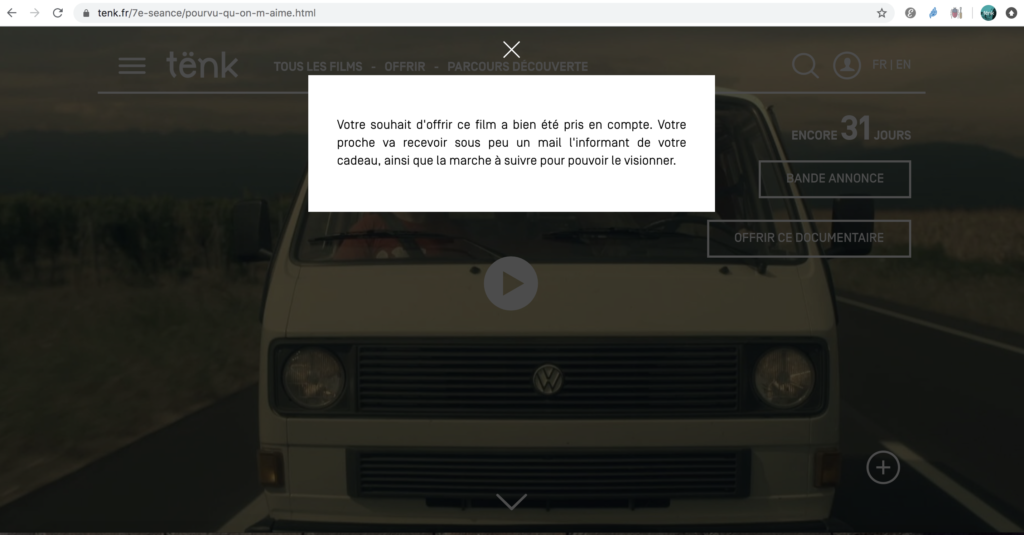Image resolution: width=1024 pixels, height=535 pixels.
Task: Open the Chrome profile avatar
Action: pos(988,13)
